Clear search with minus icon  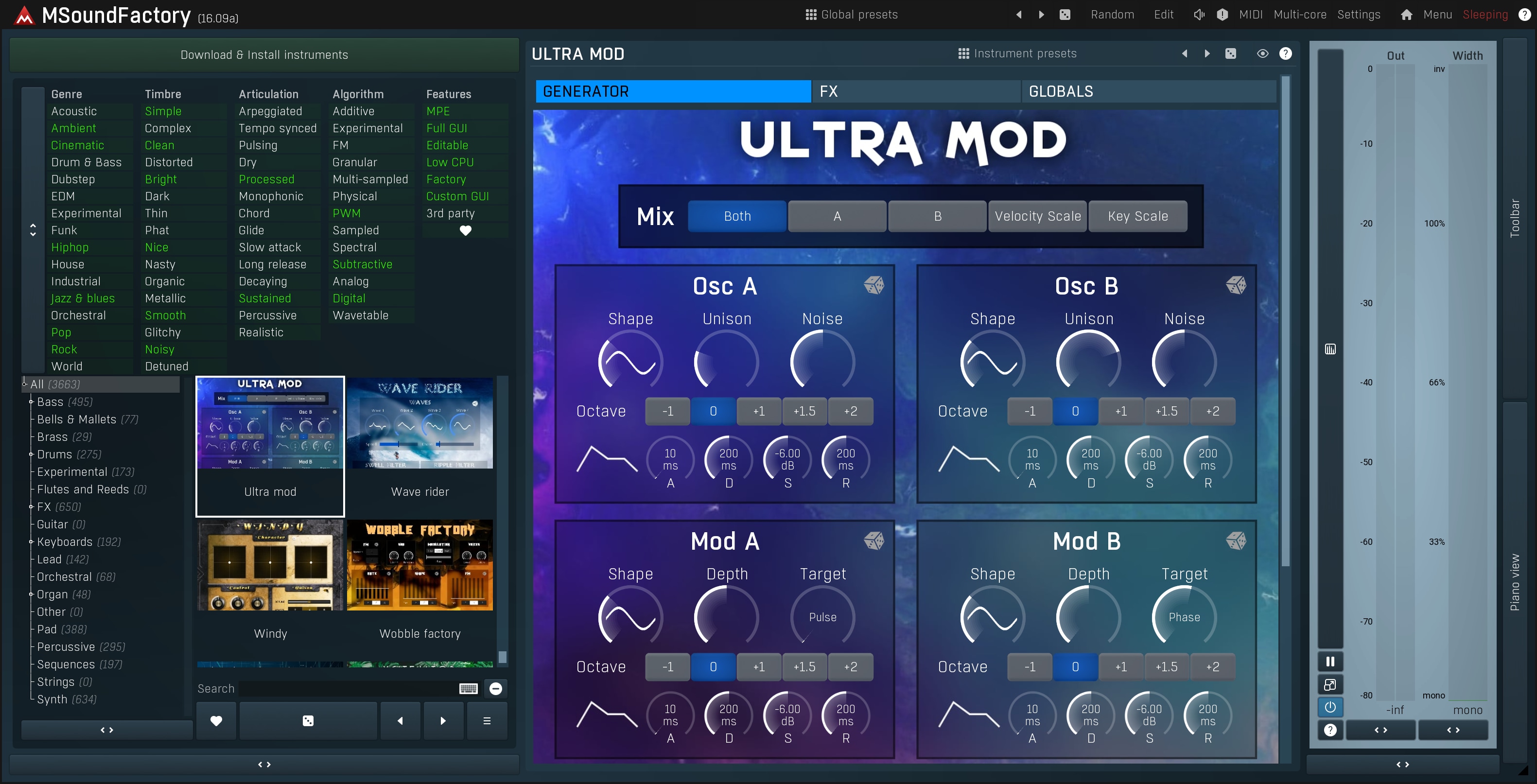point(496,689)
